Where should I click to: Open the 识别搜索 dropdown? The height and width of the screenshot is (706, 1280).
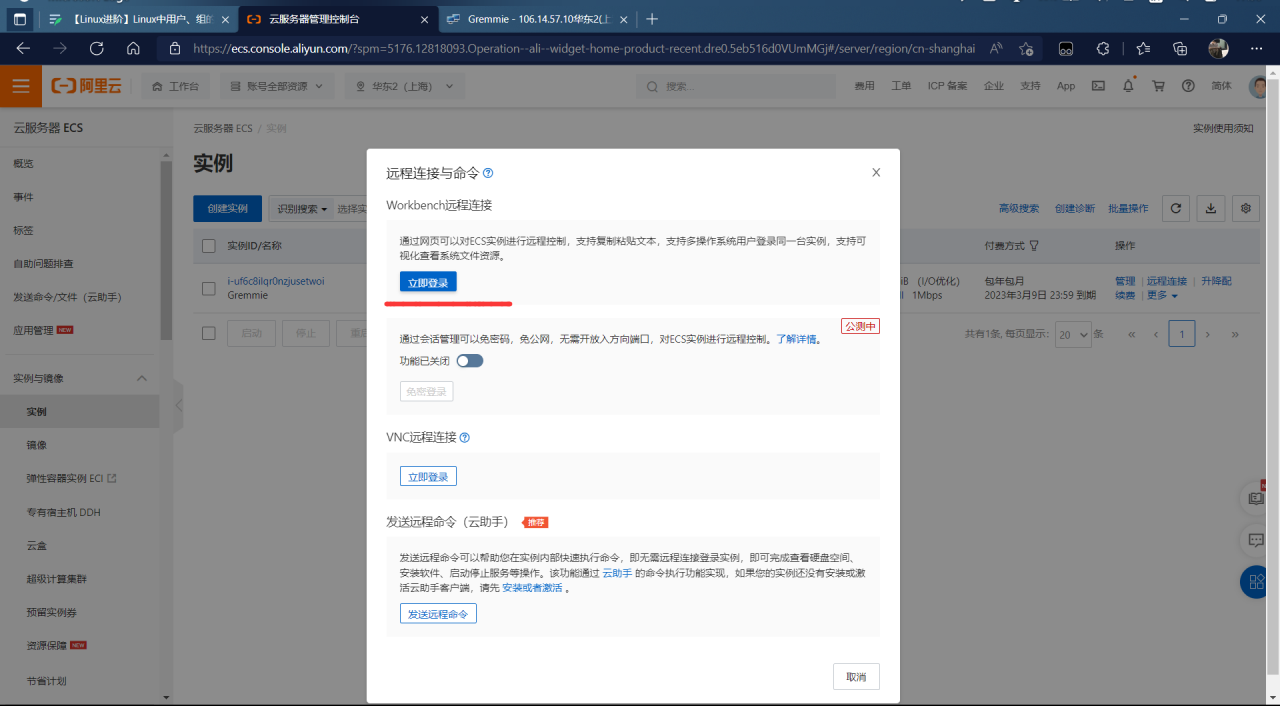point(303,209)
